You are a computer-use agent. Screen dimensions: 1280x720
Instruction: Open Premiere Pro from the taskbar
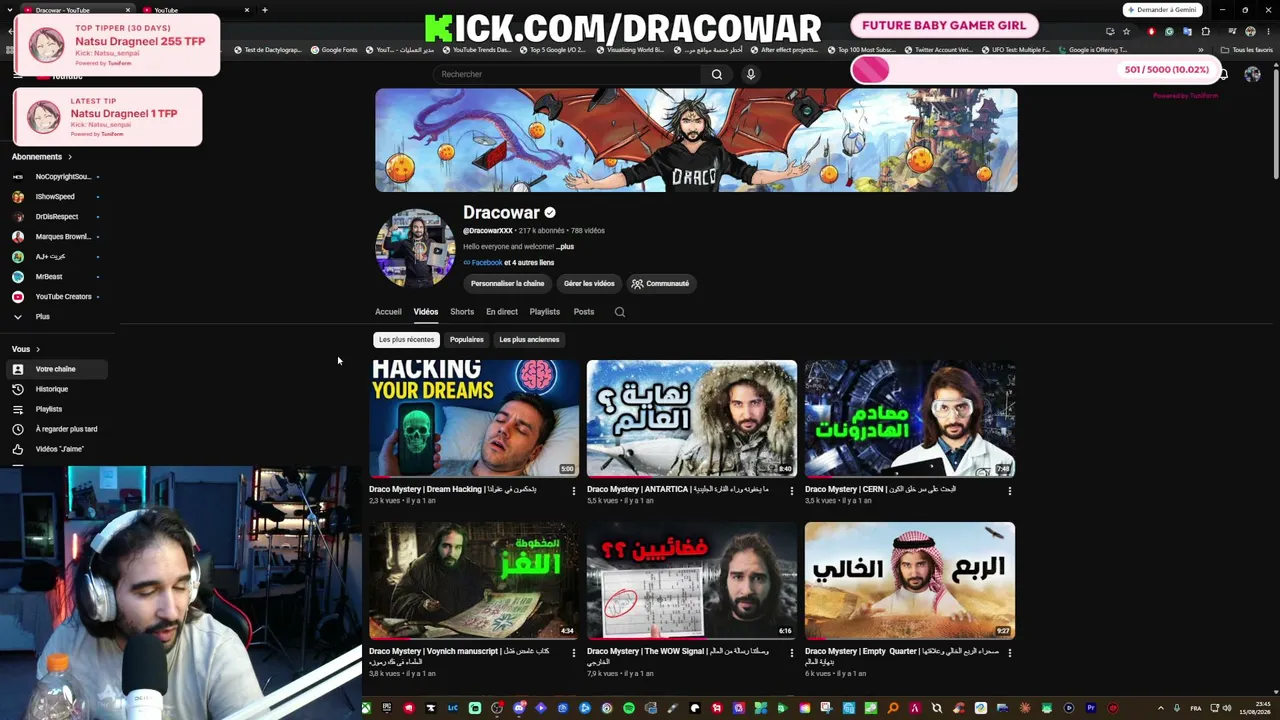[x=1091, y=708]
